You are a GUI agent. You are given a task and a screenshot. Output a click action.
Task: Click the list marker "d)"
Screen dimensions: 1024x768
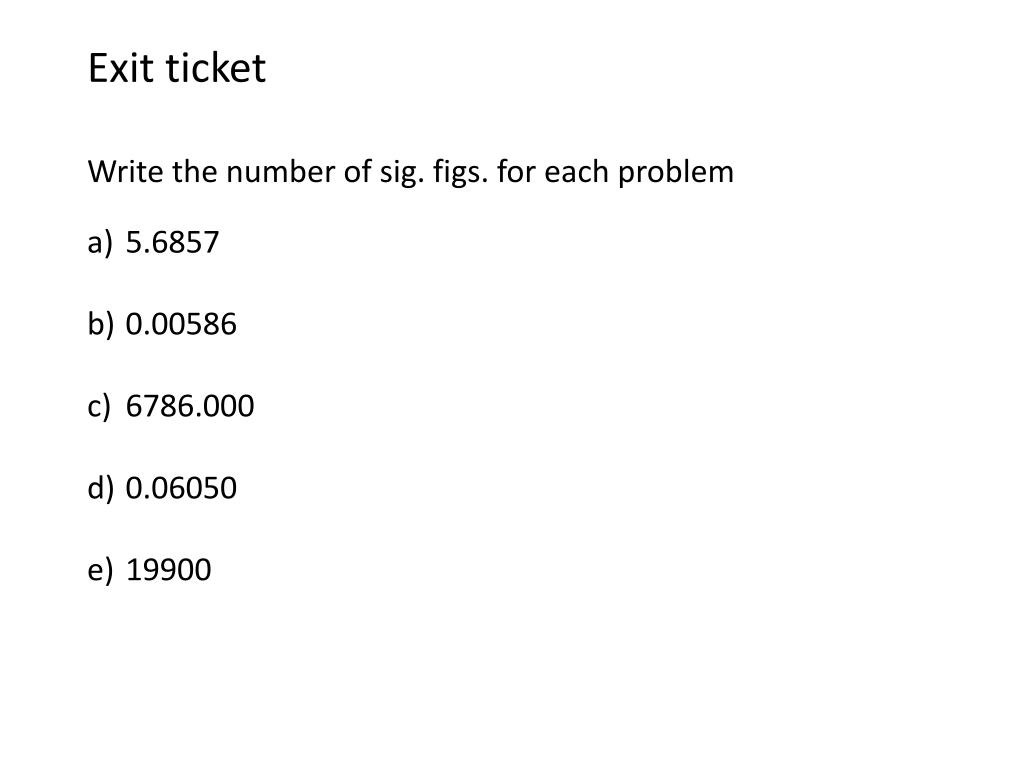[x=99, y=489]
